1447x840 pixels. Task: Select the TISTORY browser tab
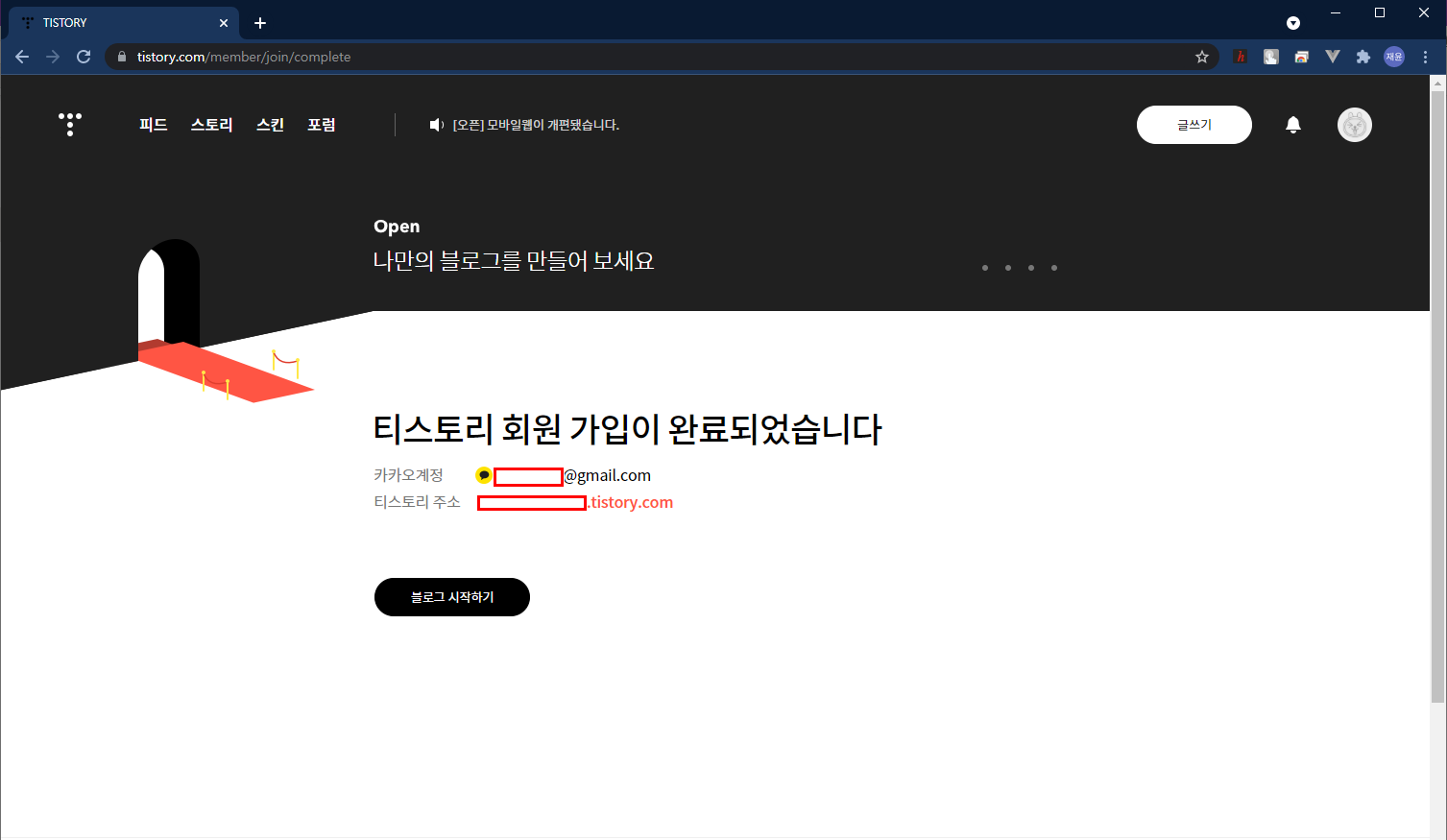point(125,23)
